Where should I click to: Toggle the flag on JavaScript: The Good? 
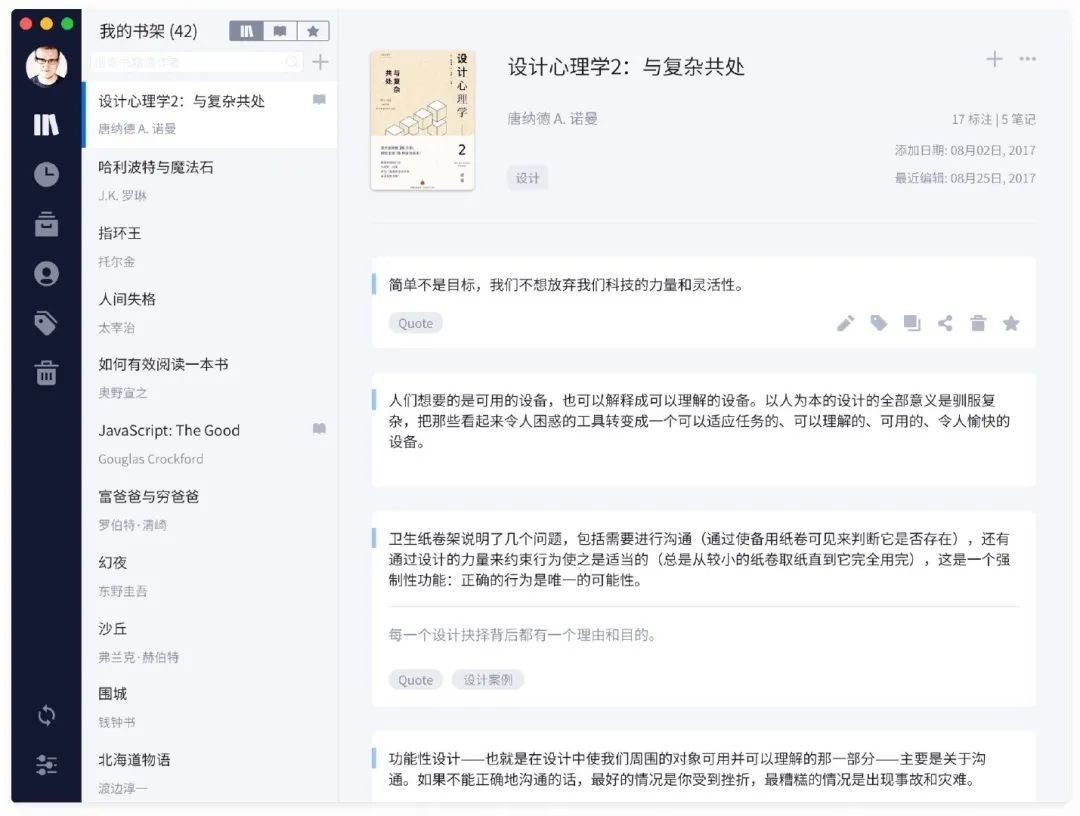(320, 429)
